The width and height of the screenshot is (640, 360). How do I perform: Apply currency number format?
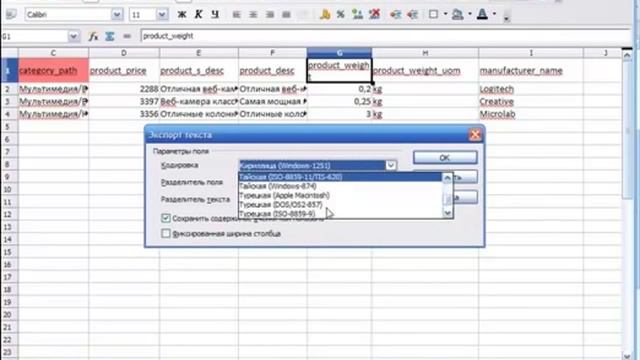325,15
